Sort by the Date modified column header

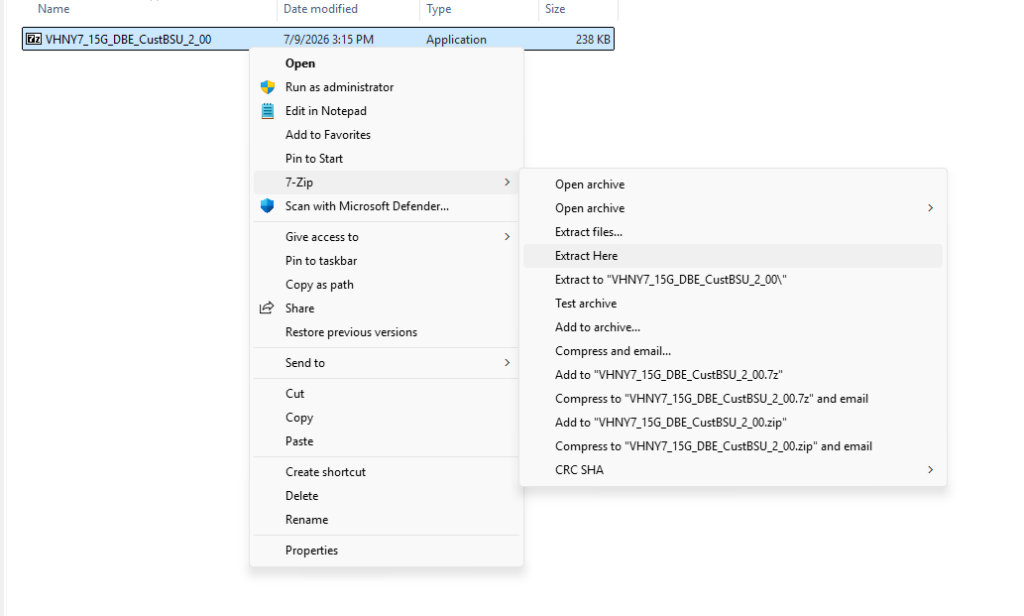320,9
